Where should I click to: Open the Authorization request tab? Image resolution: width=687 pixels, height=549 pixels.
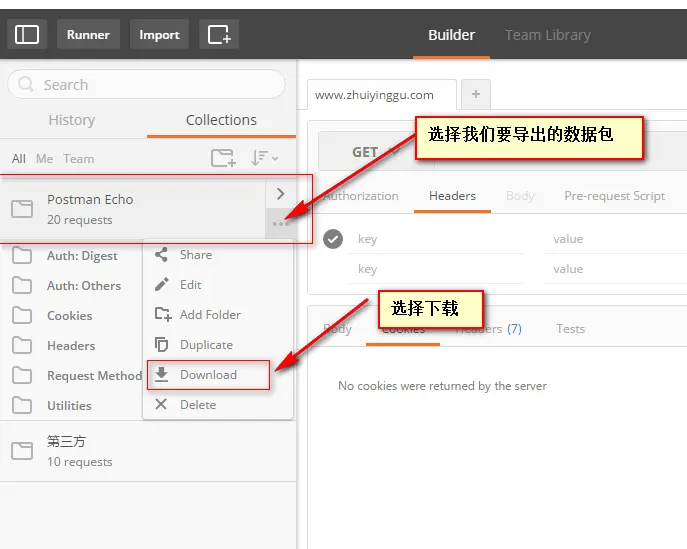[x=361, y=196]
